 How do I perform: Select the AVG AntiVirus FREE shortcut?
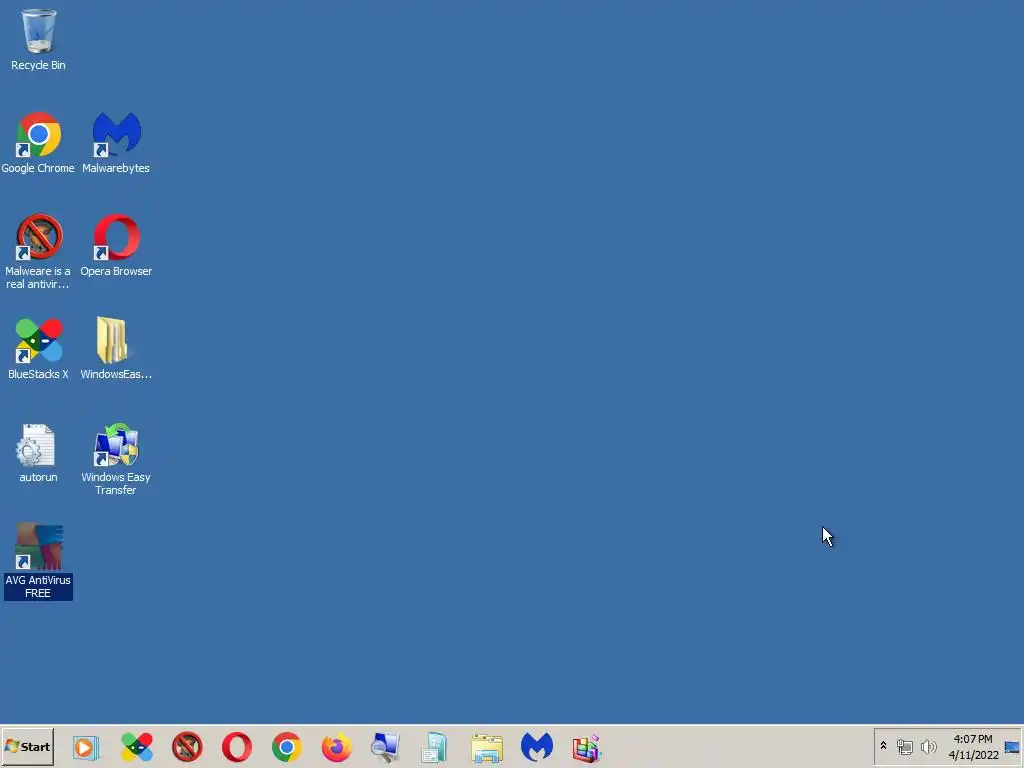38,562
